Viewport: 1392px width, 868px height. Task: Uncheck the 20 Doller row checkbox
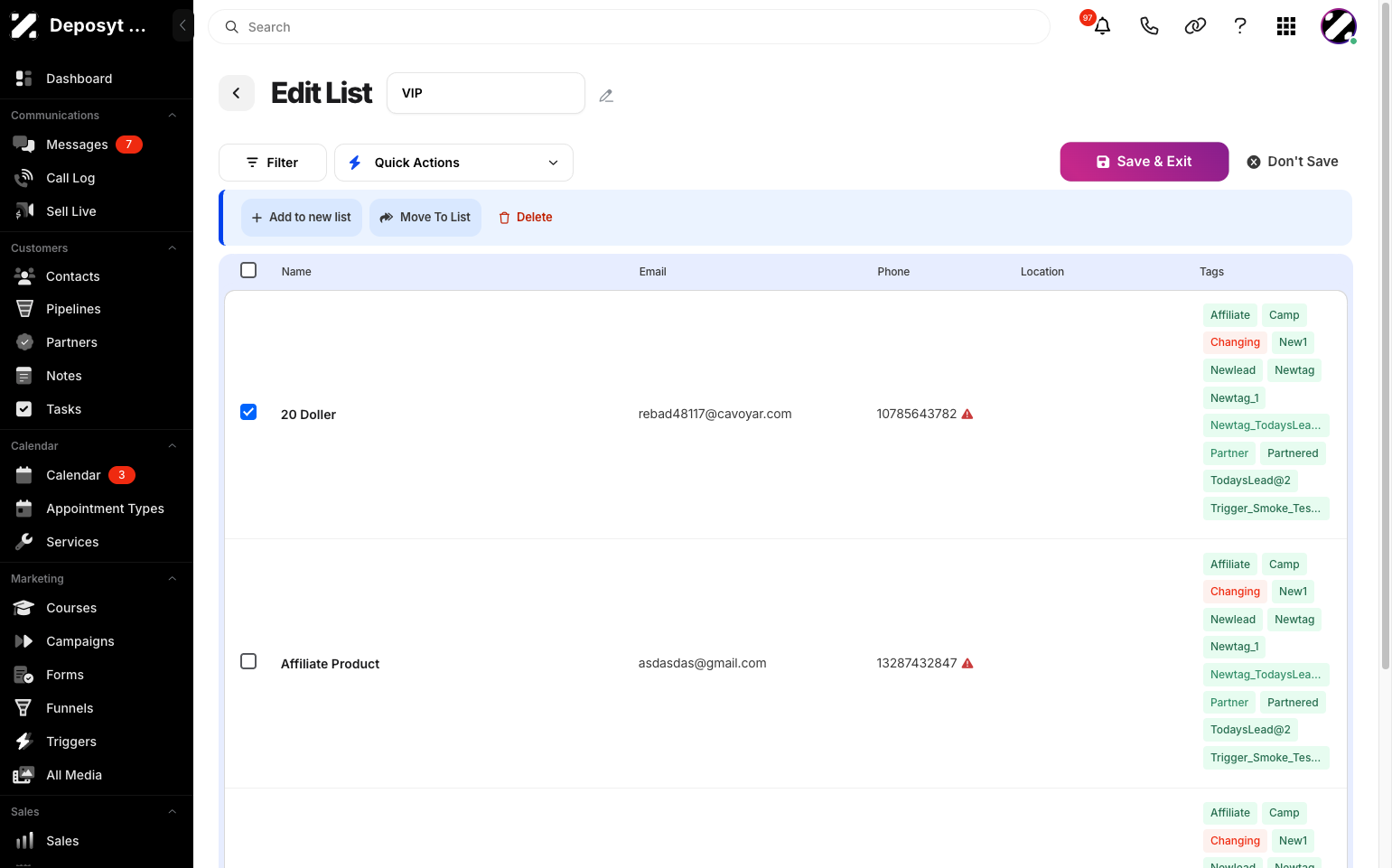point(248,412)
